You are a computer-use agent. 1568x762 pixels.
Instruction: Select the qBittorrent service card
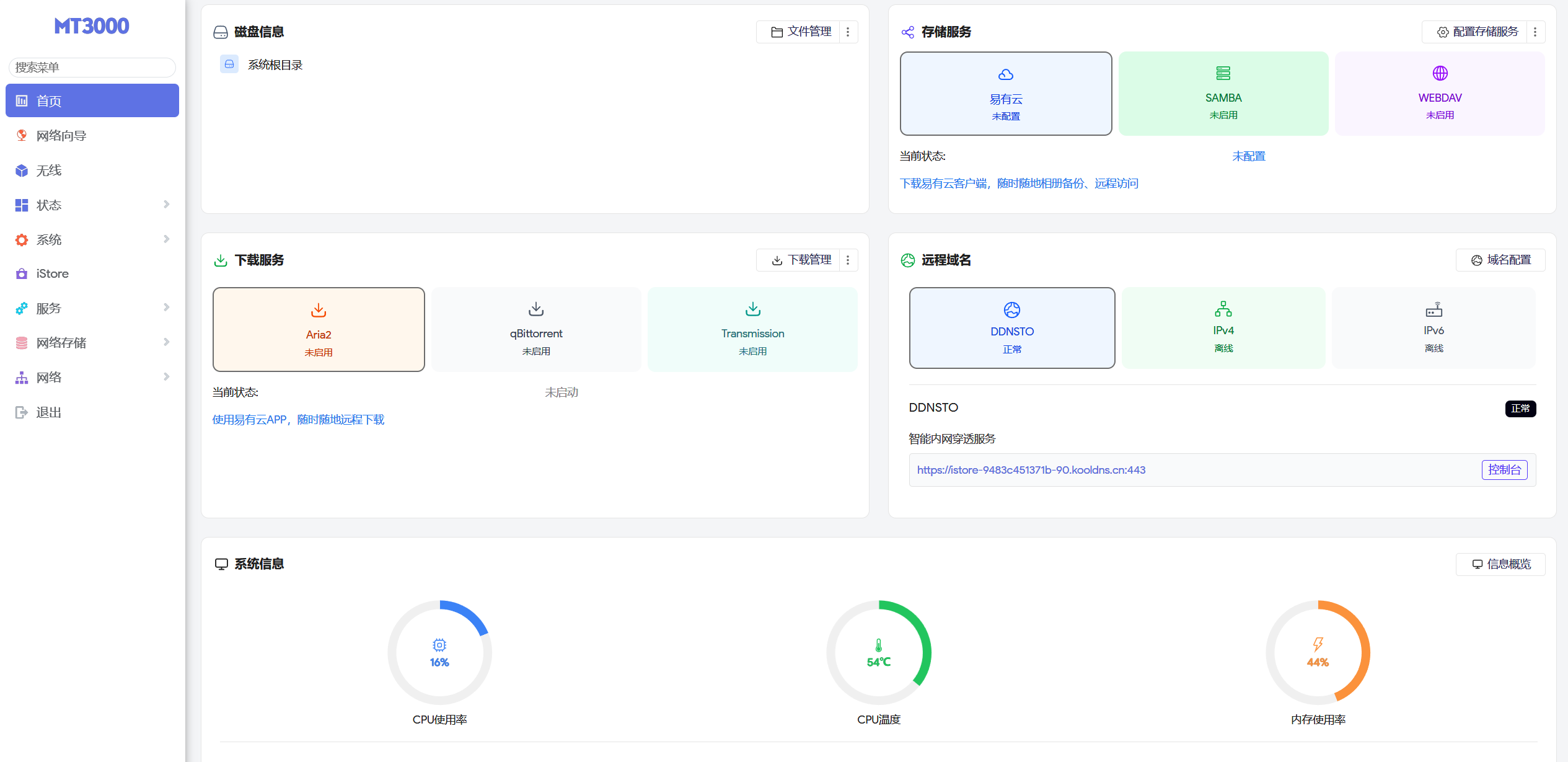[x=536, y=329]
